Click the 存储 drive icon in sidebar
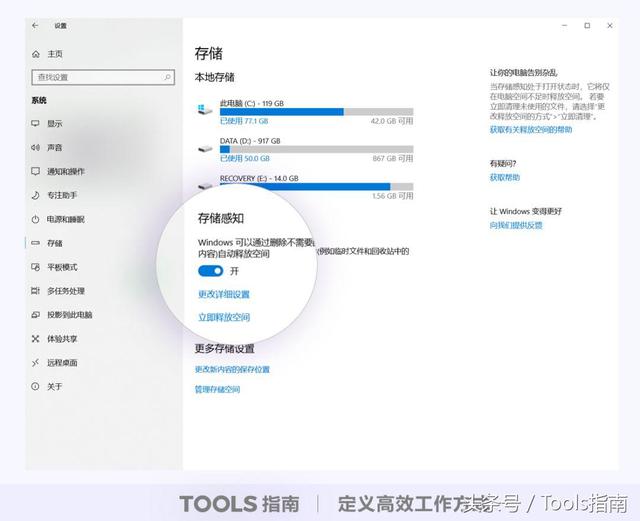The width and height of the screenshot is (640, 521). [x=36, y=243]
